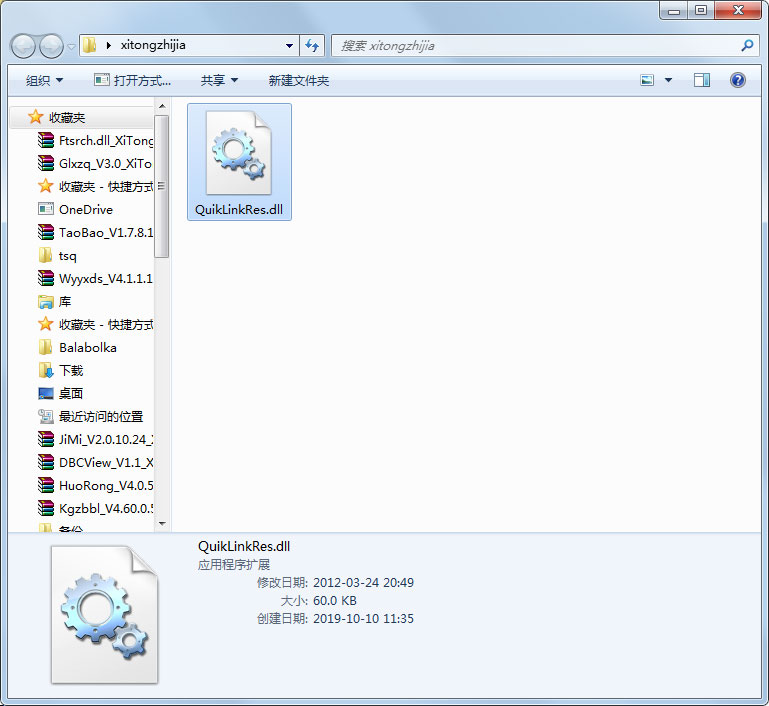This screenshot has height=706, width=769.
Task: Select the 下载 folder in sidebar
Action: click(x=71, y=371)
